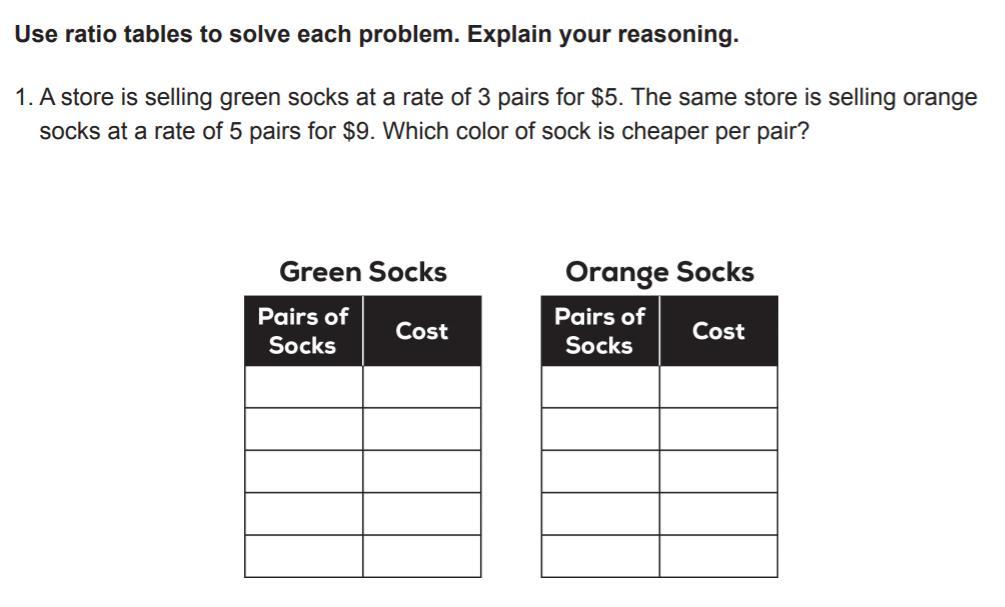
Task: Click the first empty Green Socks pairs cell
Action: pyautogui.click(x=304, y=387)
